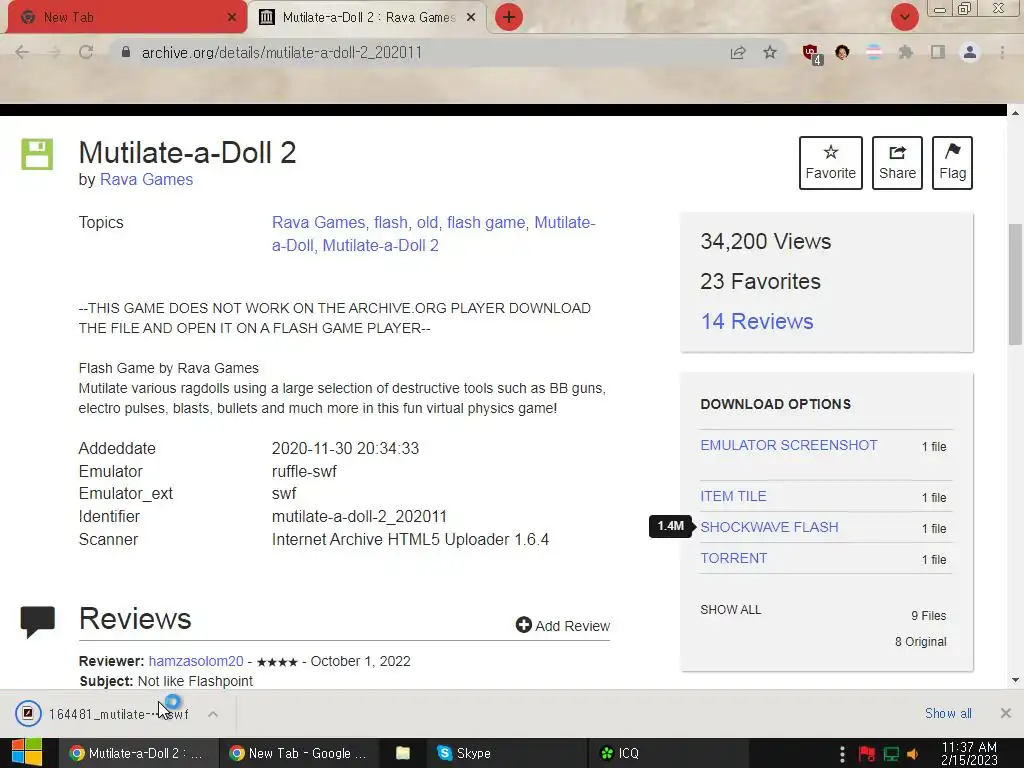The height and width of the screenshot is (768, 1024).
Task: Select the Mutilate-a-Doll 2 browser tab
Action: click(x=367, y=17)
